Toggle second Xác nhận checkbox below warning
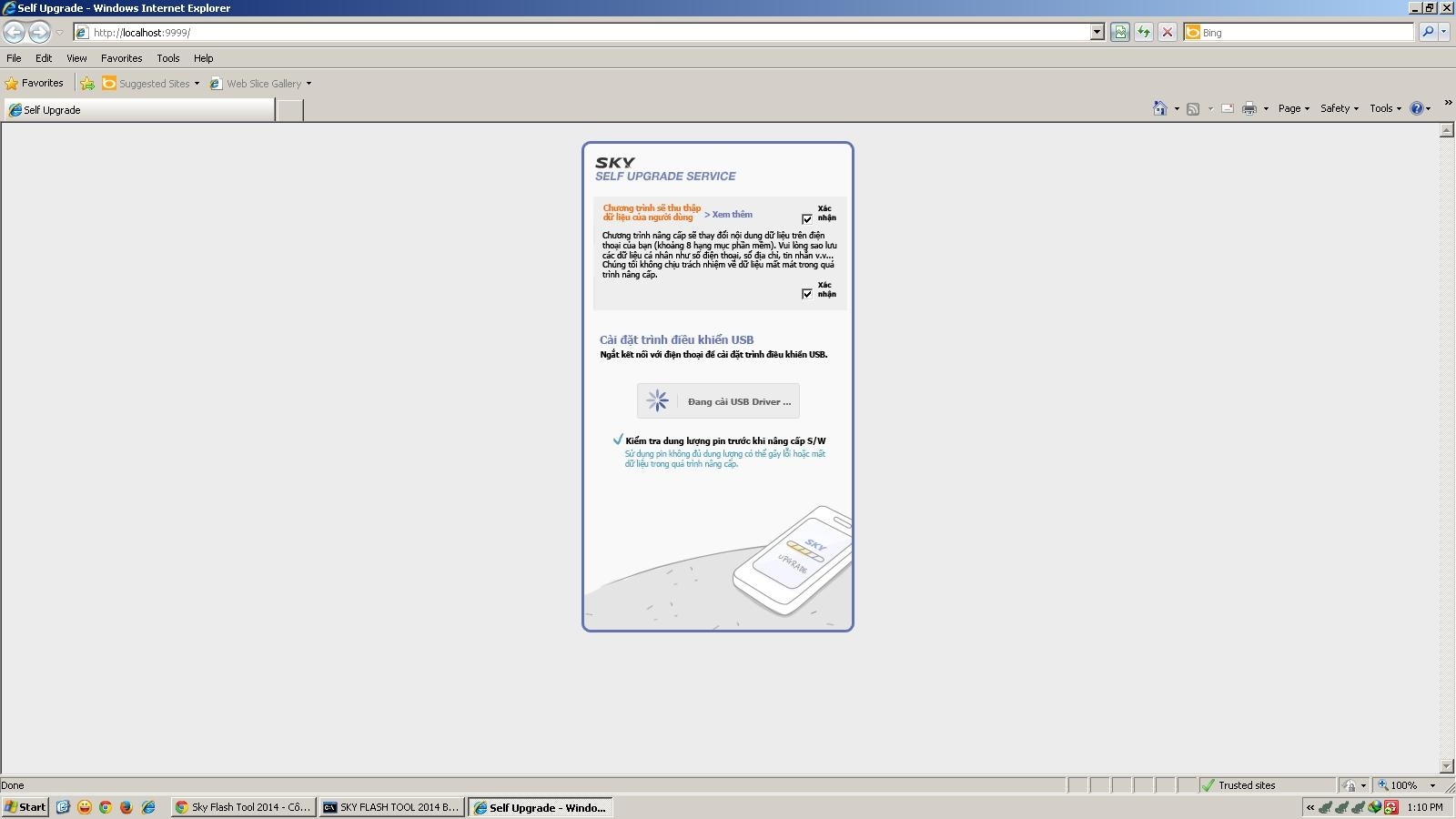The image size is (1456, 819). pos(807,294)
